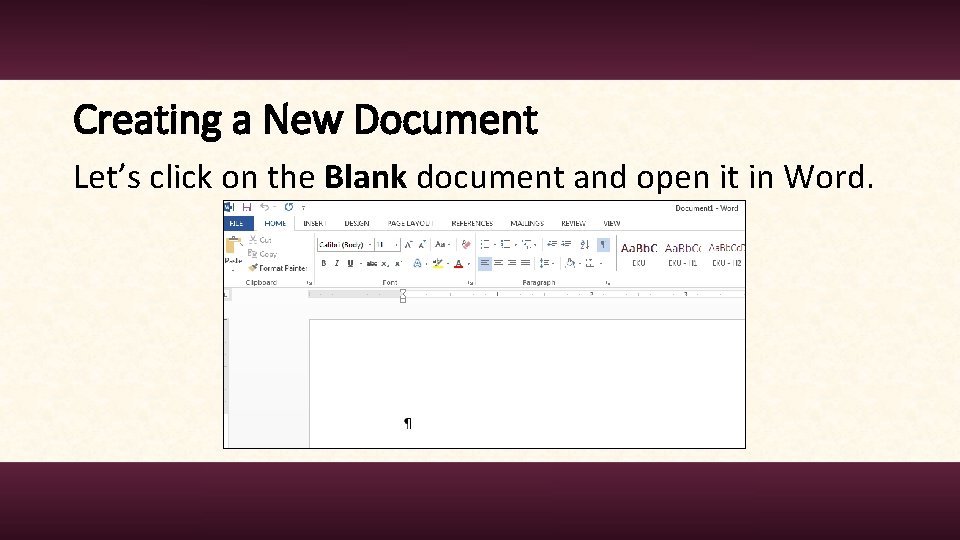Click the Numbering list icon
Image resolution: width=960 pixels, height=540 pixels.
(x=505, y=245)
